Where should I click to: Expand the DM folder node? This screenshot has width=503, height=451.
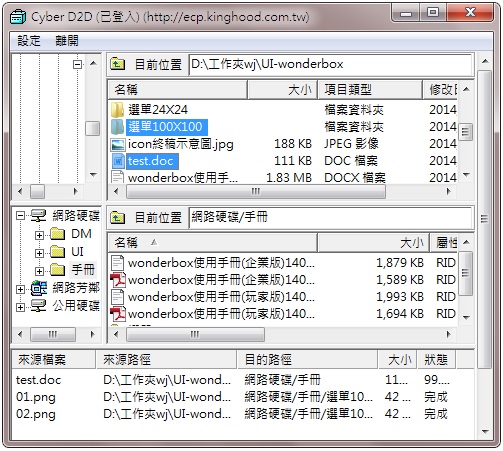39,235
